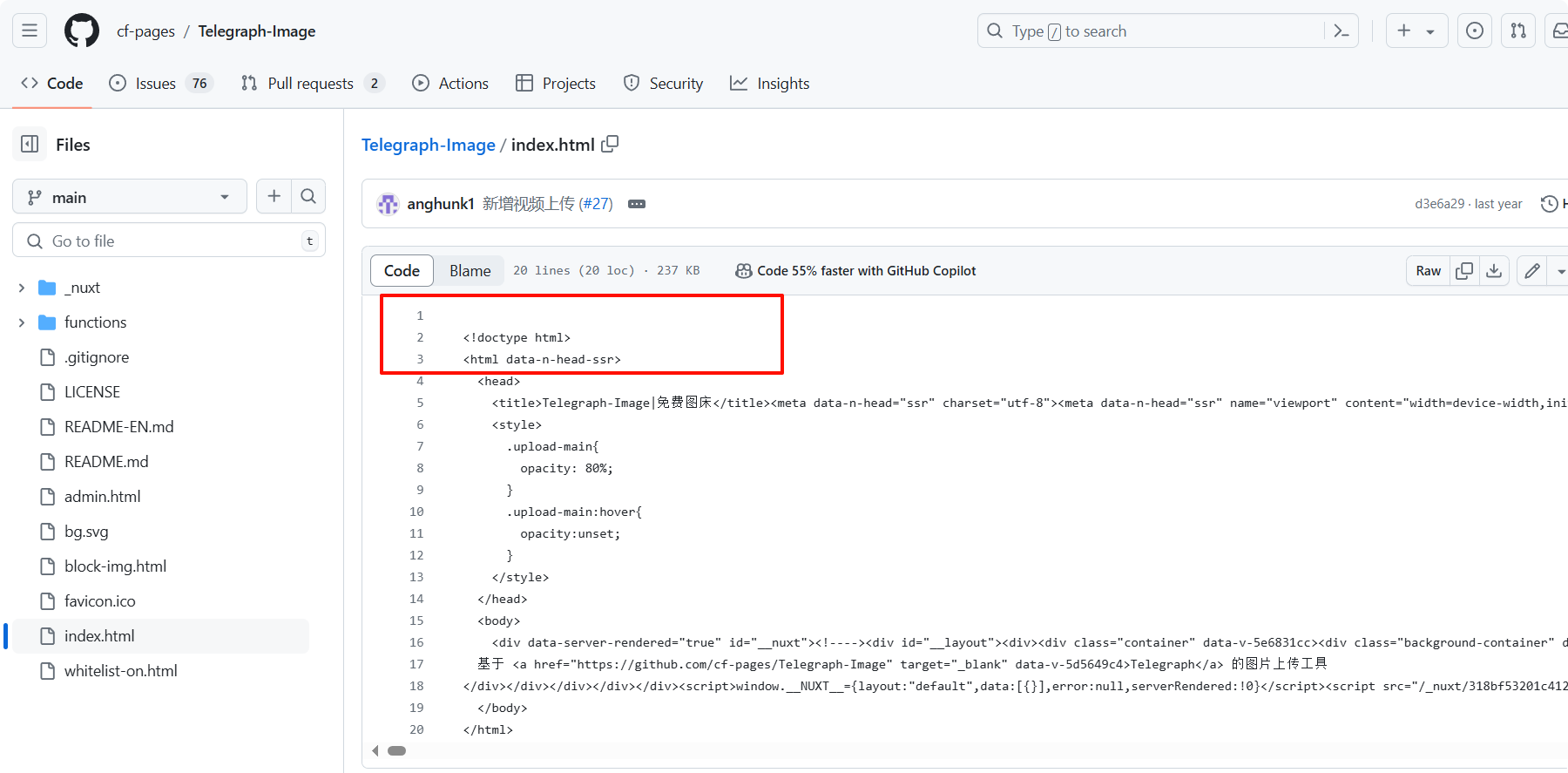1568x773 pixels.
Task: Expand the _nuxt folder
Action: coord(22,288)
